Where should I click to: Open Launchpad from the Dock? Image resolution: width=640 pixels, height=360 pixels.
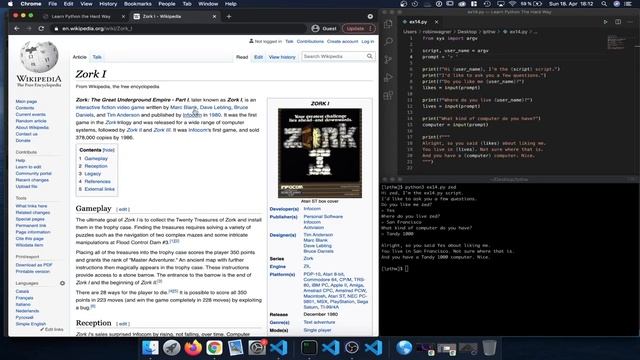click(171, 347)
